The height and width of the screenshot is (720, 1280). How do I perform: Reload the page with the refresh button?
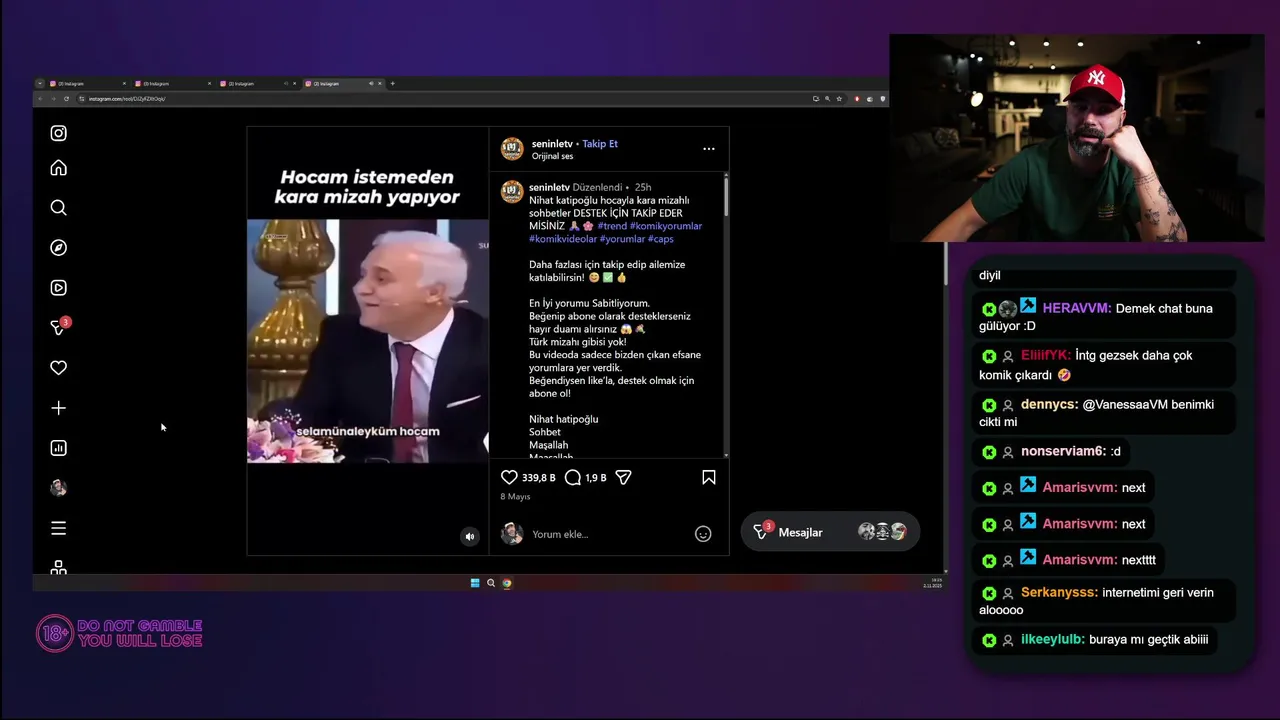pyautogui.click(x=66, y=99)
